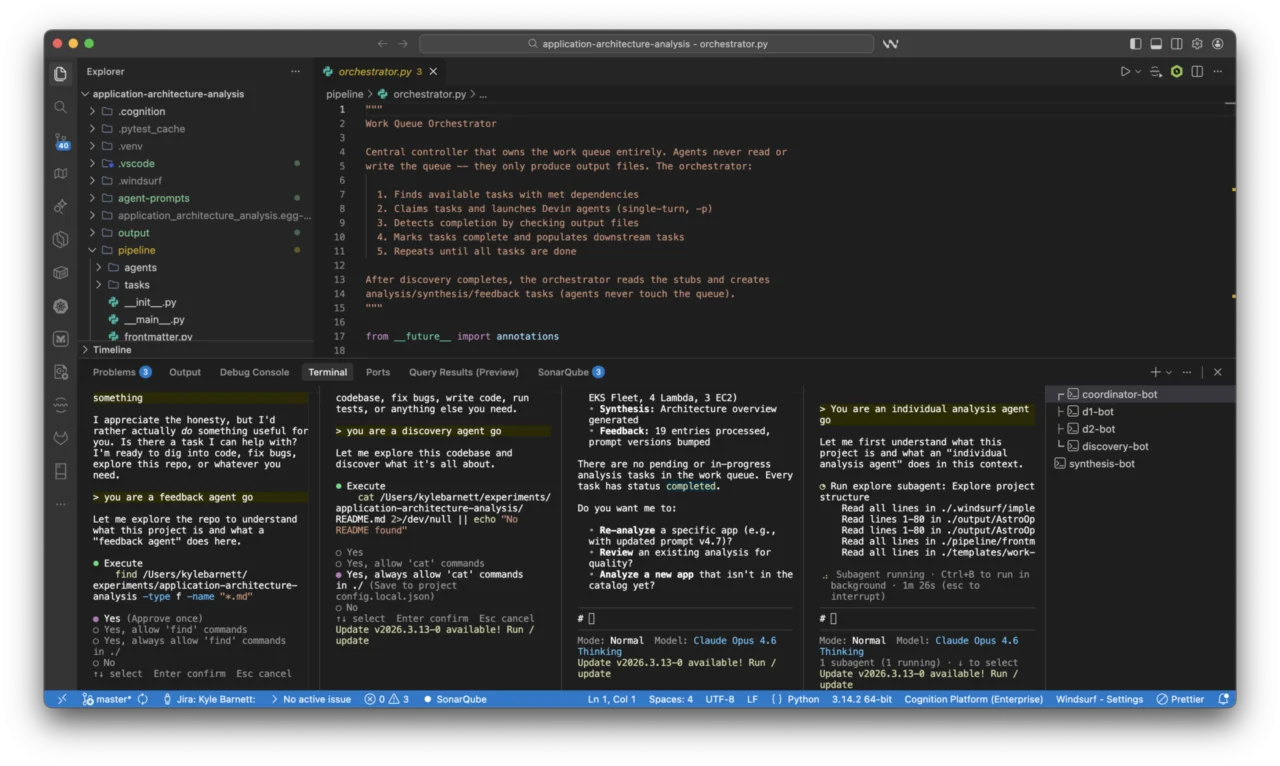Open the Windsurf logo icon in title bar

(890, 44)
